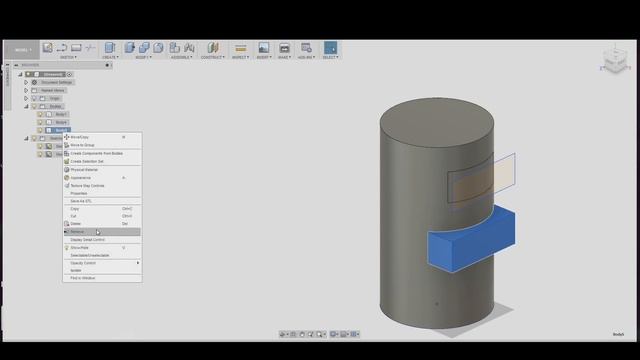The width and height of the screenshot is (640, 360).
Task: Click the Create Sketch icon in the toolbar
Action: click(x=47, y=48)
